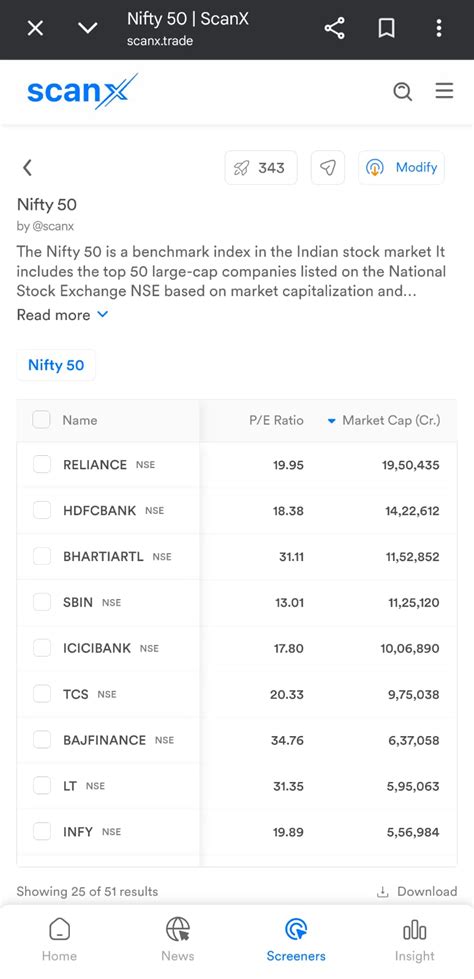Viewport: 474px width, 979px height.
Task: Switch to the News tab
Action: pos(177,940)
